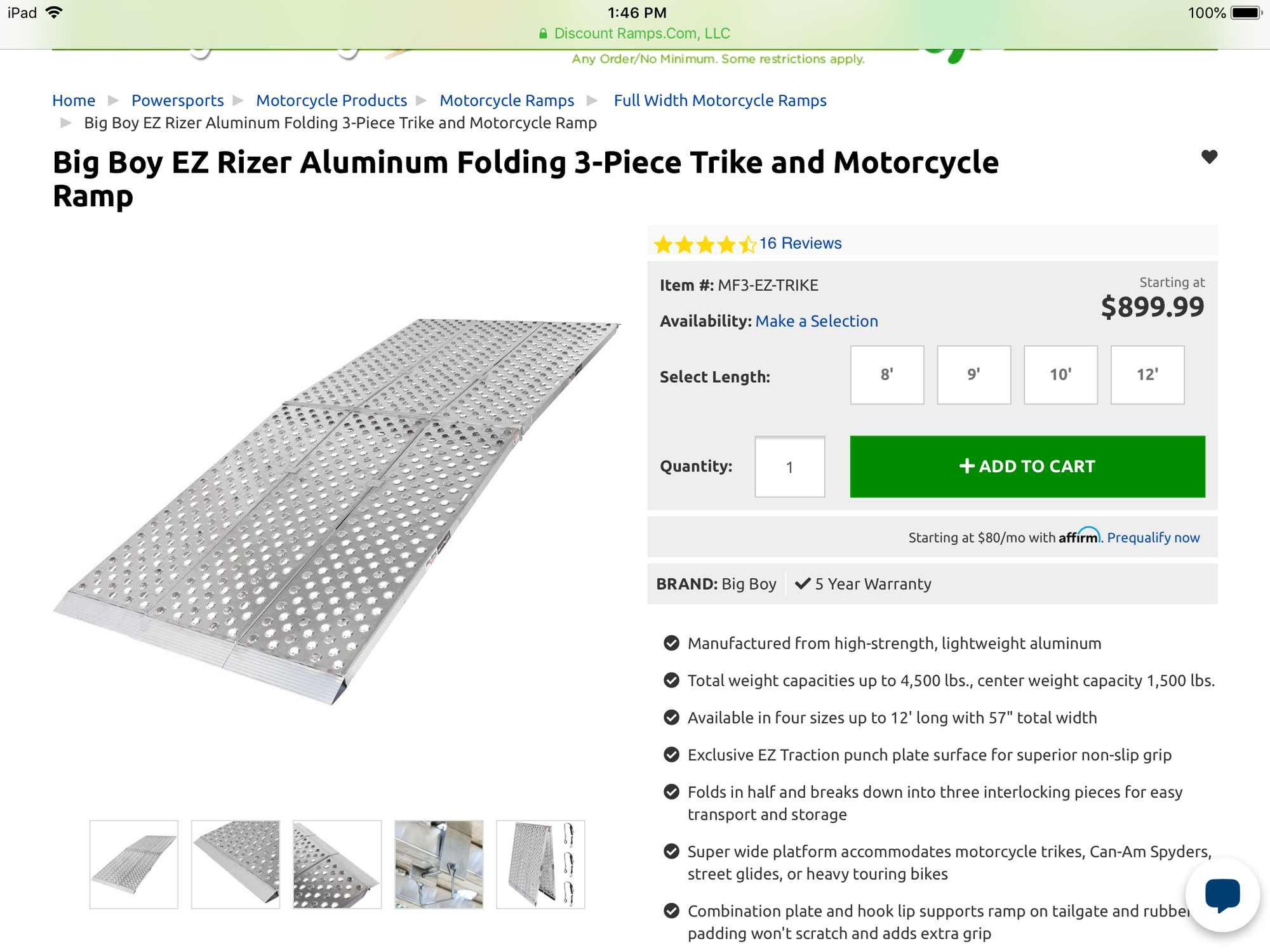
Task: Tap the heart wishlist icon
Action: 1209,157
